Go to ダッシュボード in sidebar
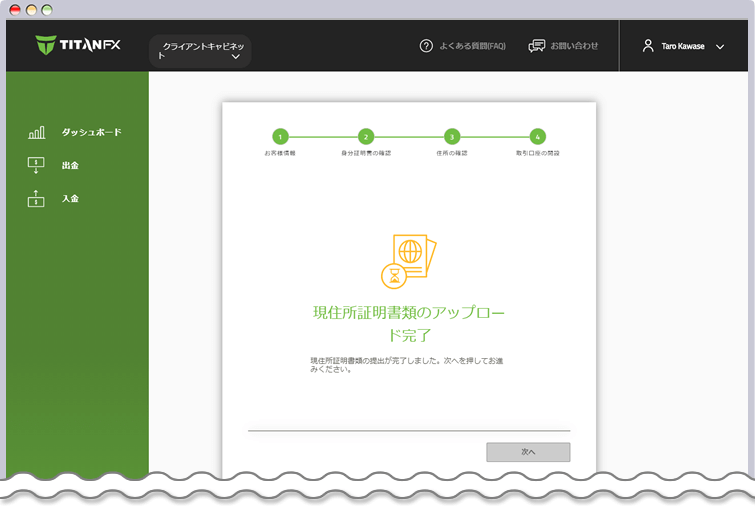The image size is (755, 506). 91,132
